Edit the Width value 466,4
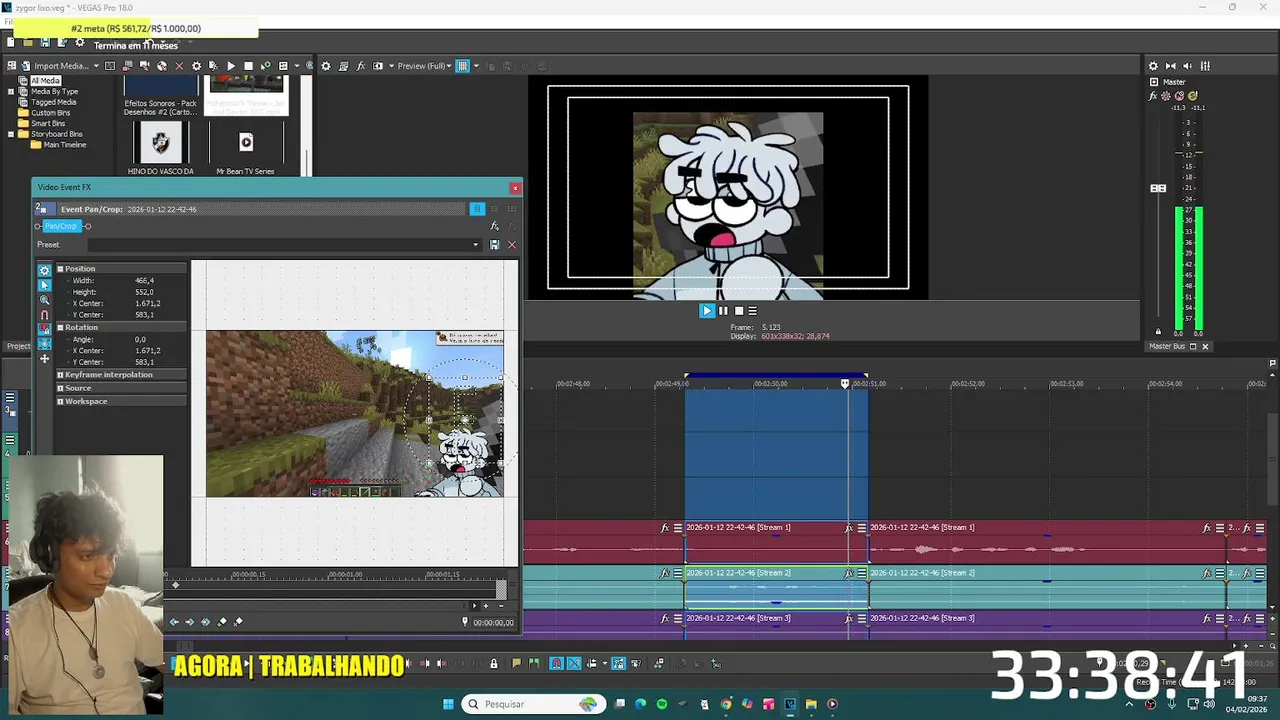The height and width of the screenshot is (720, 1280). click(145, 281)
